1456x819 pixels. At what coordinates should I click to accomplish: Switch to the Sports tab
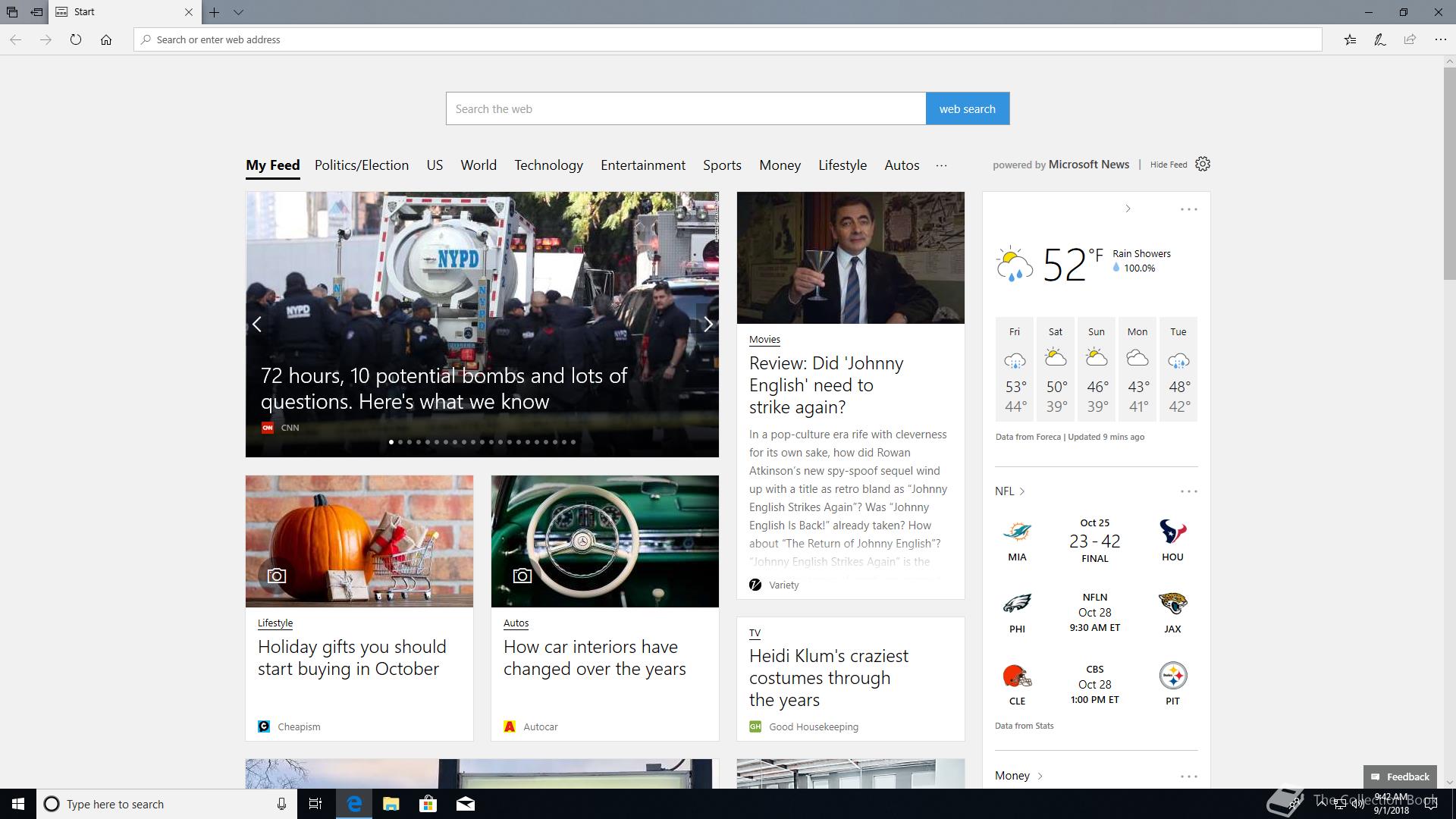tap(722, 165)
